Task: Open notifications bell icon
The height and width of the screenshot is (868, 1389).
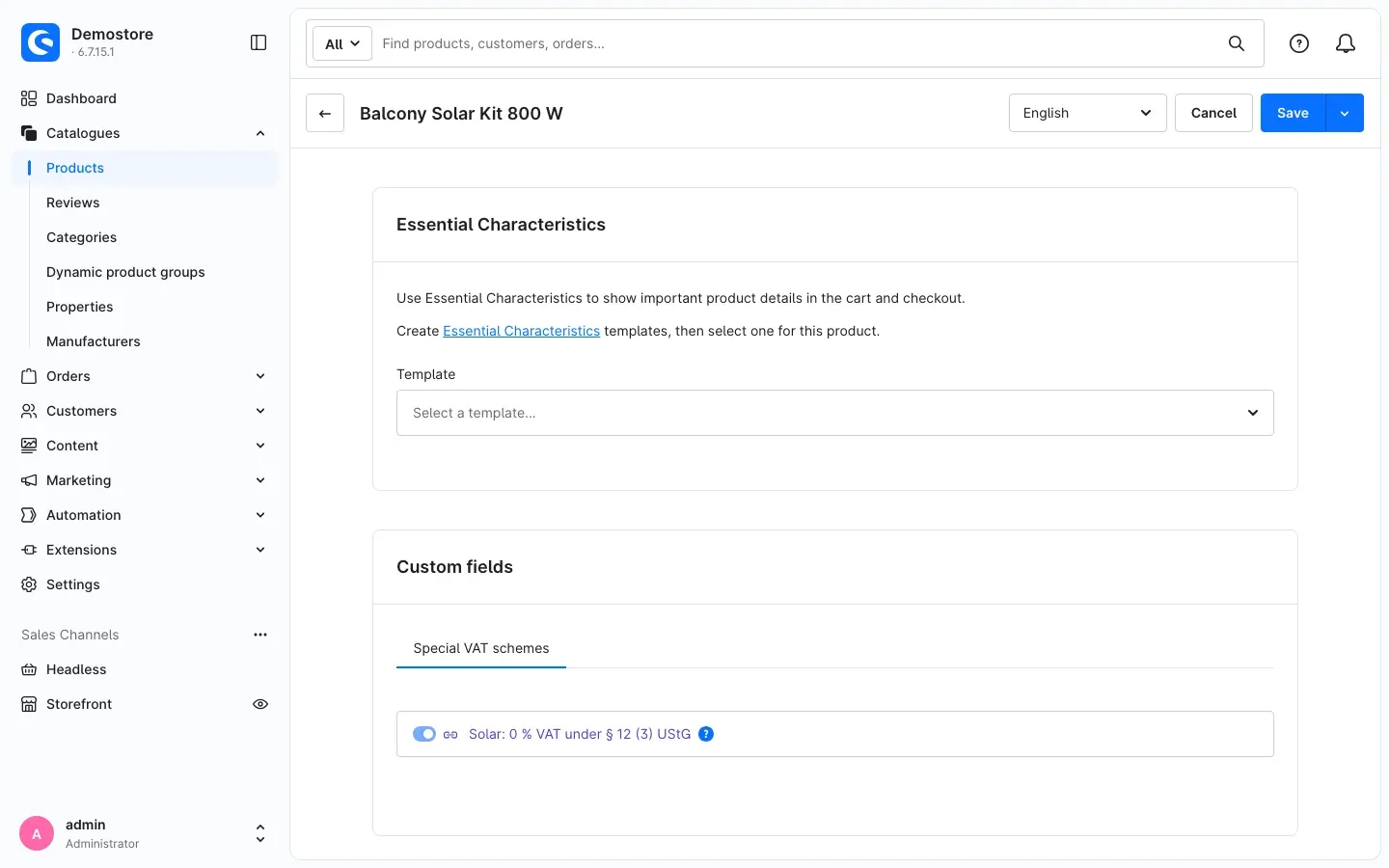Action: coord(1346,43)
